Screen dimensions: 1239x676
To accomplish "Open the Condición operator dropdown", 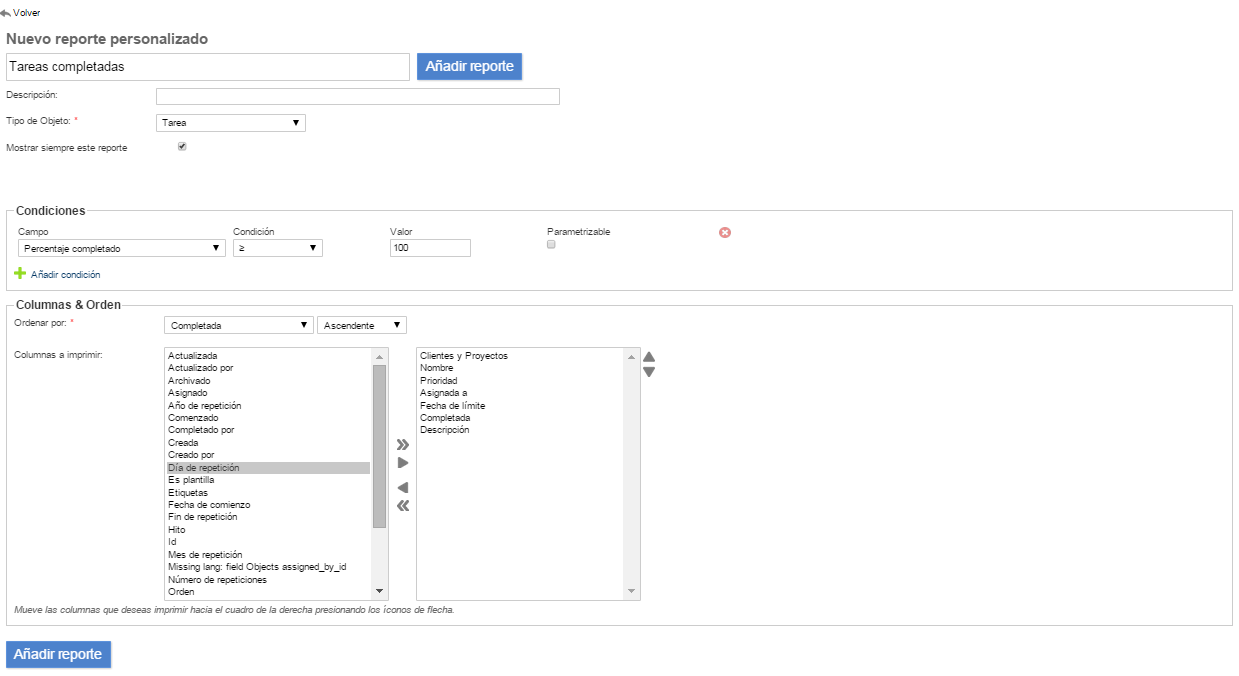I will [277, 248].
